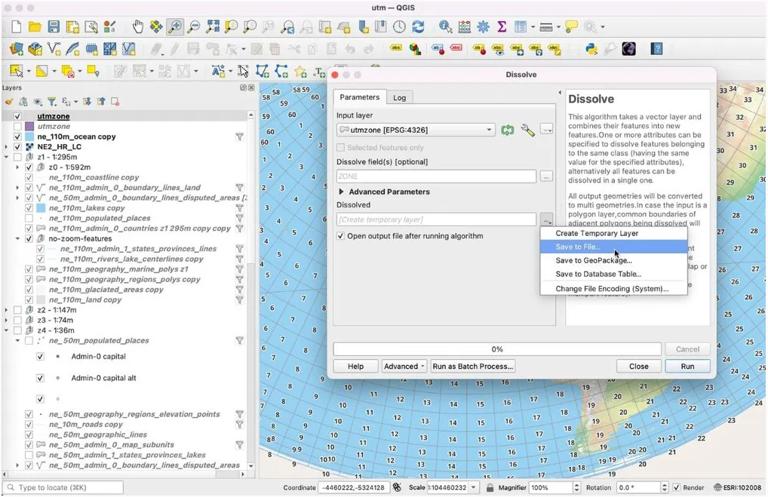Click the 0% progress bar
Image resolution: width=768 pixels, height=497 pixels.
pos(497,349)
